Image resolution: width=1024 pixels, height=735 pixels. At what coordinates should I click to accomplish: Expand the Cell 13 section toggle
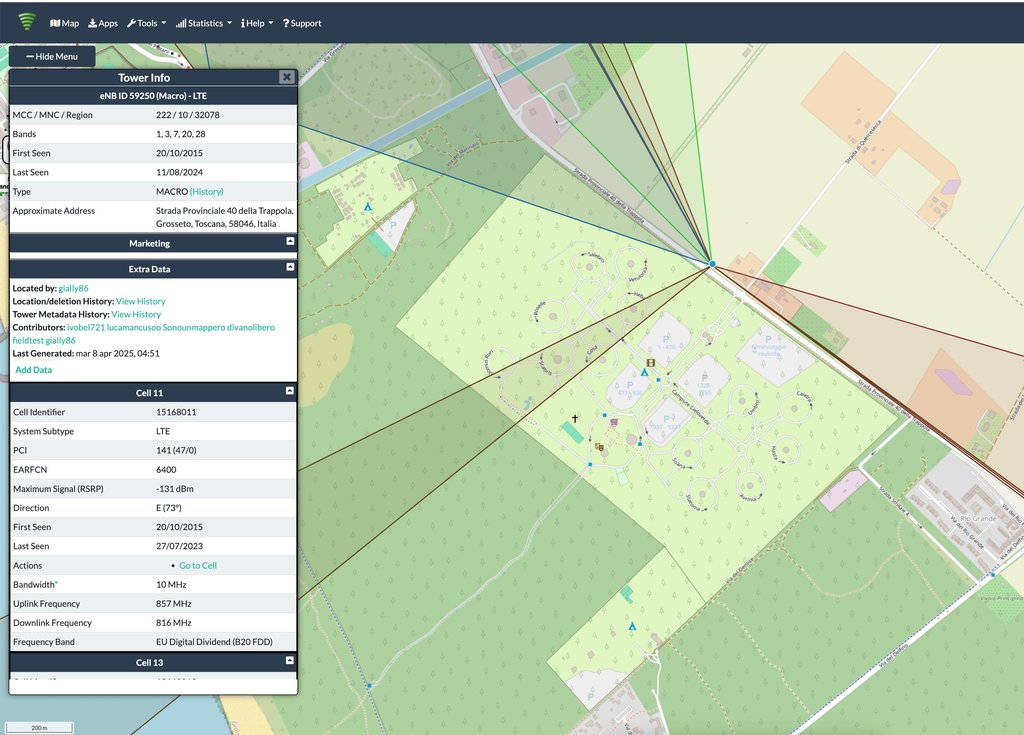point(290,662)
